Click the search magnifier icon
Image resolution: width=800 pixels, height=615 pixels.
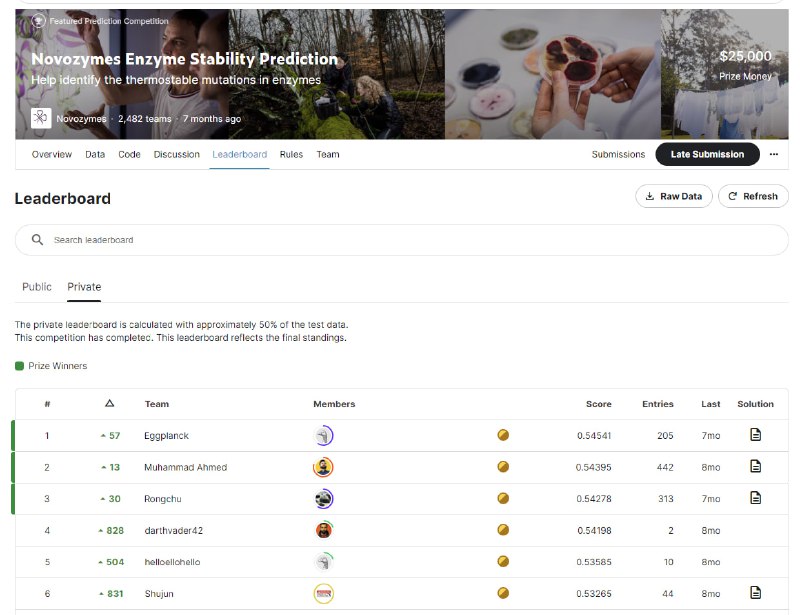pyautogui.click(x=37, y=239)
